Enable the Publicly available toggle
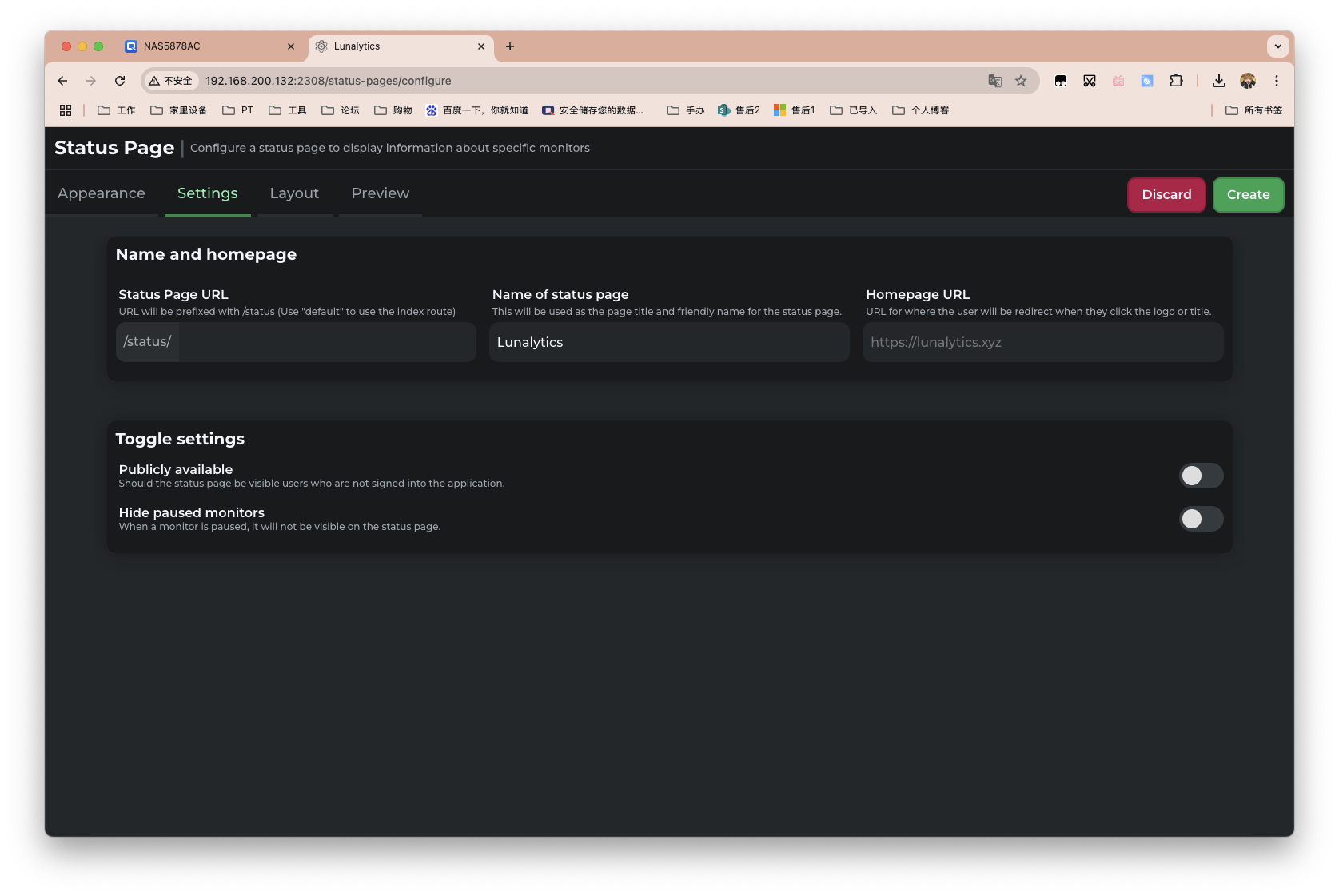The image size is (1339, 896). pos(1201,476)
